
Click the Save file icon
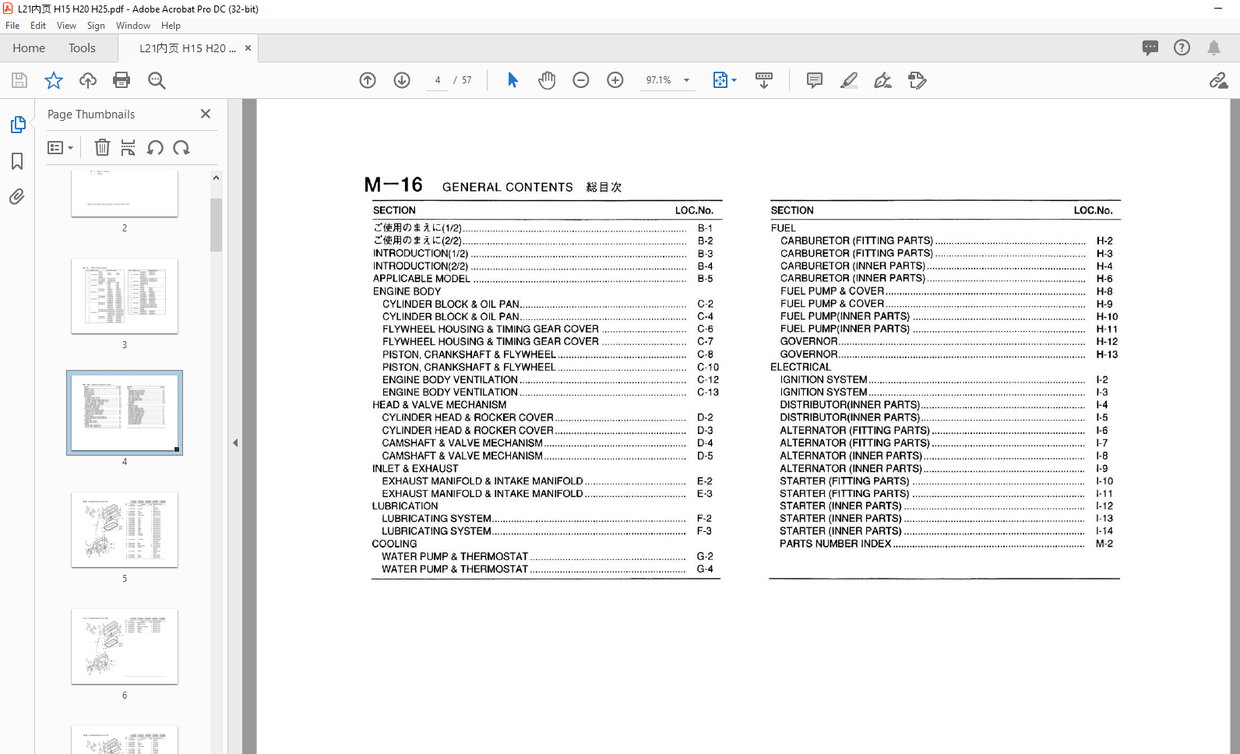tap(19, 80)
